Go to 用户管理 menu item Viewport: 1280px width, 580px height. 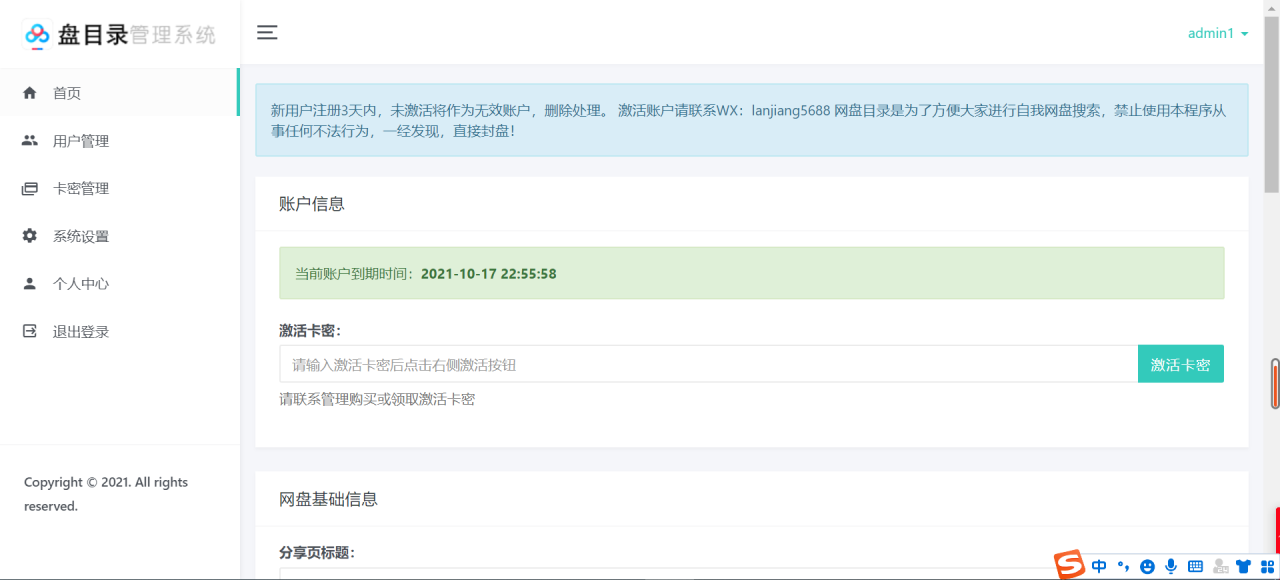(x=81, y=141)
